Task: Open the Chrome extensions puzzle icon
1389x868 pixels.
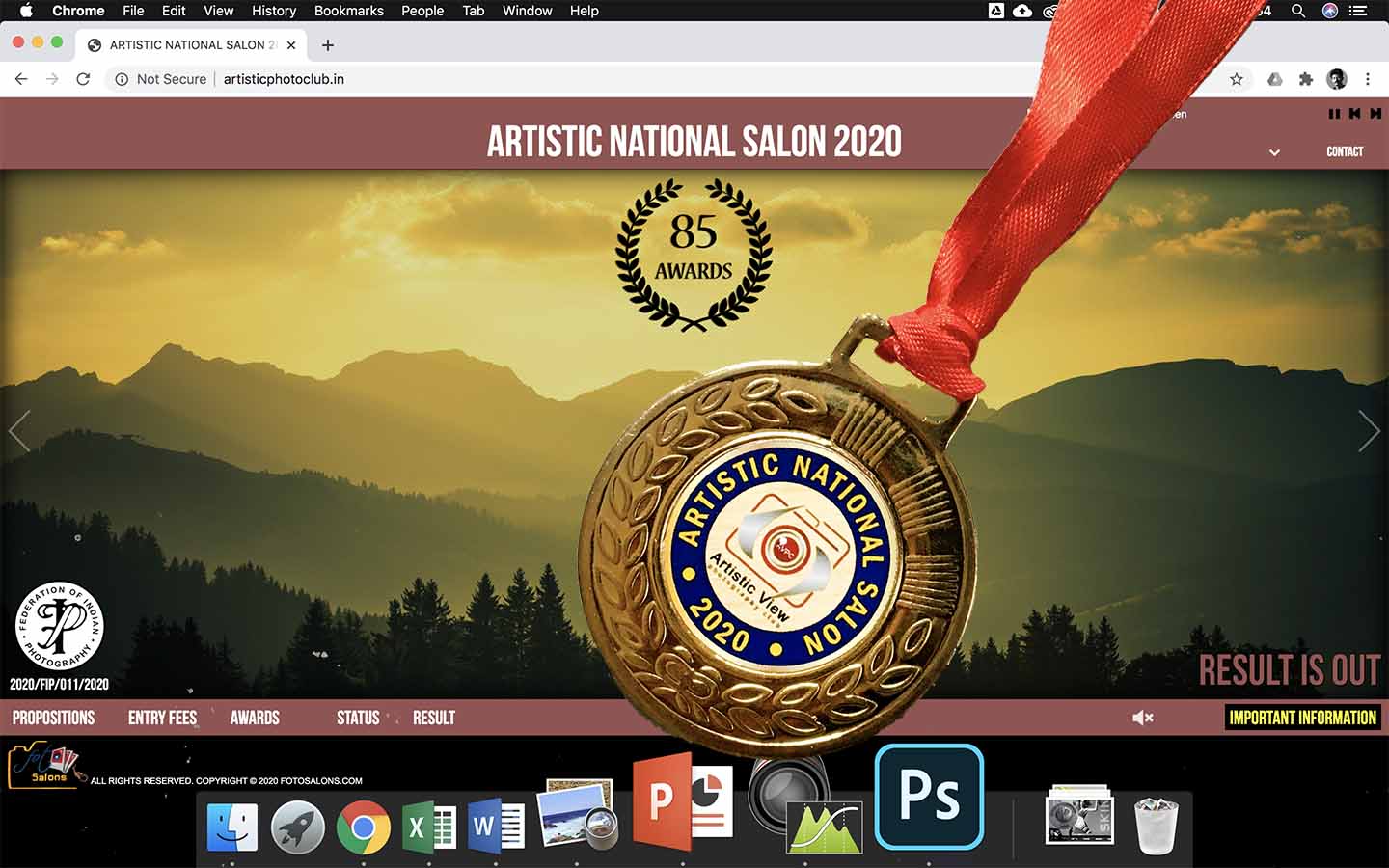Action: (x=1305, y=79)
